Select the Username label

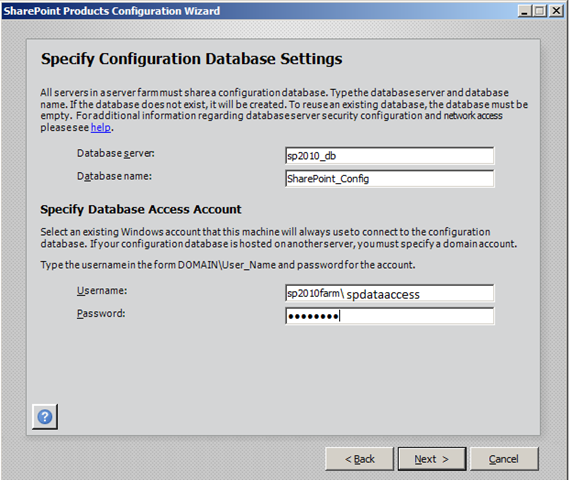[102, 291]
